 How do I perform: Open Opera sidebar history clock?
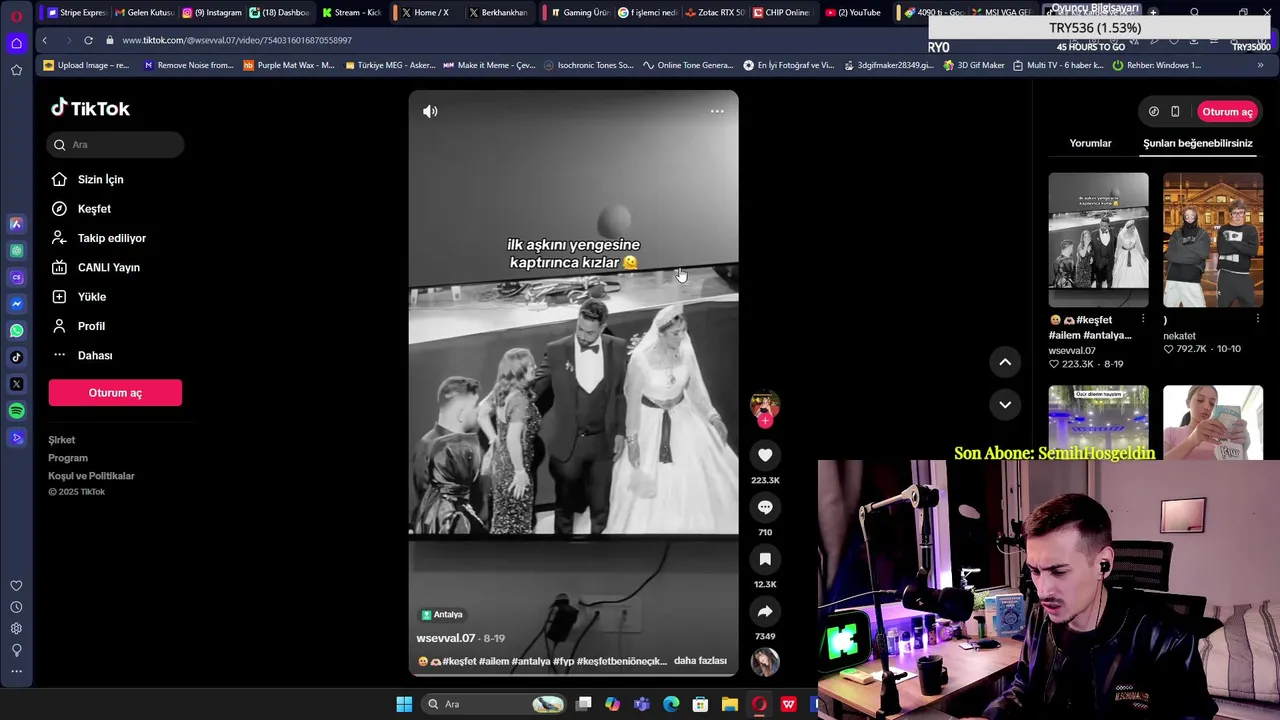point(16,607)
